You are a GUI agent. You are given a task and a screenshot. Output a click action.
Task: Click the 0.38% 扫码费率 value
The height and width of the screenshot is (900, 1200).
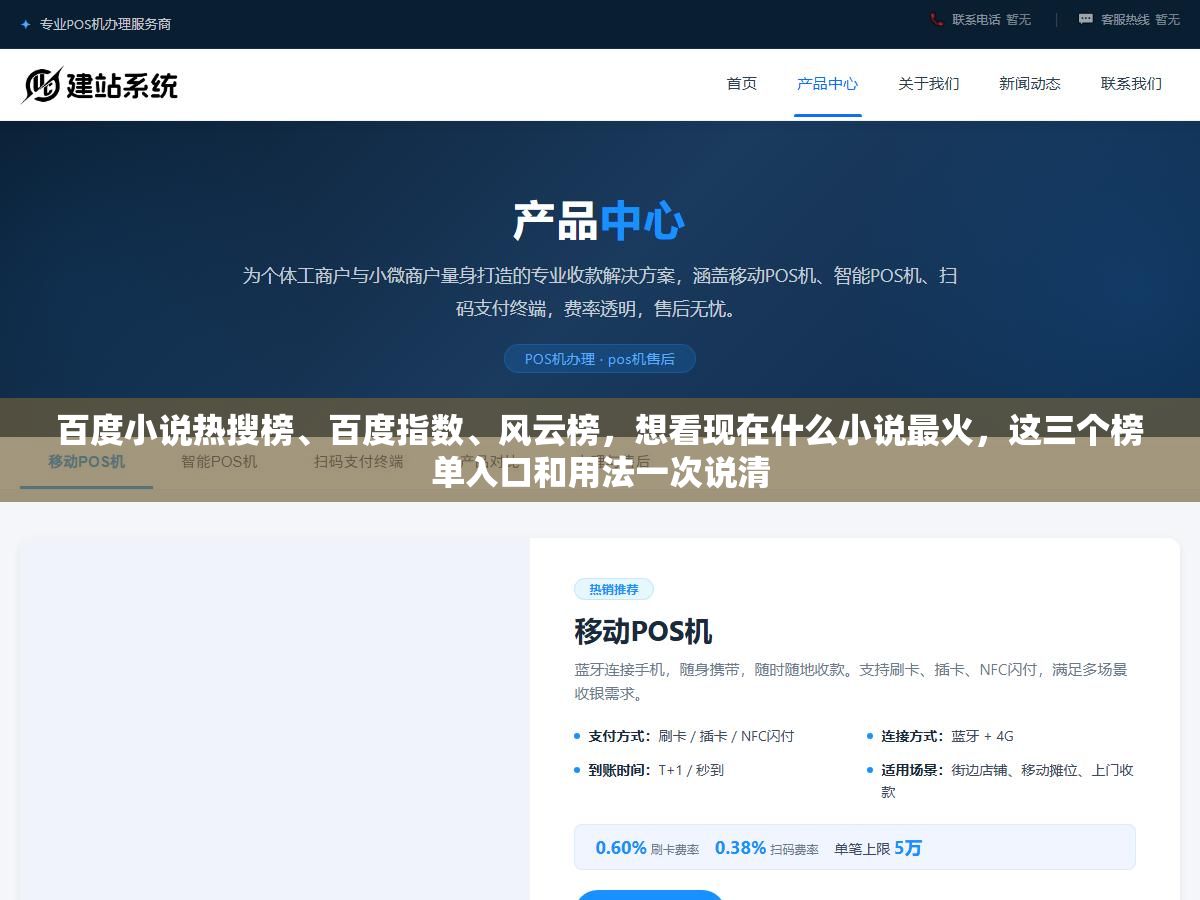tap(766, 848)
